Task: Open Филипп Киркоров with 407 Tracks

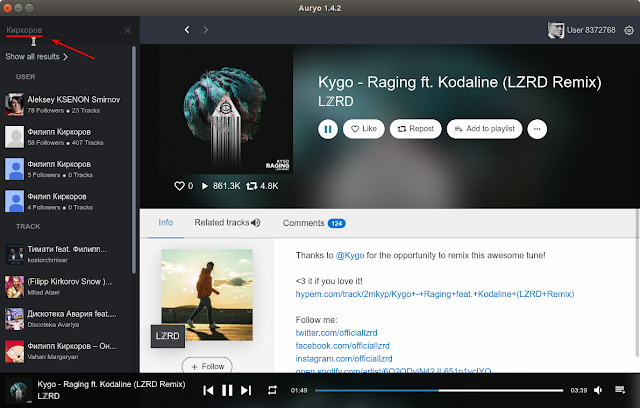Action: [65, 137]
